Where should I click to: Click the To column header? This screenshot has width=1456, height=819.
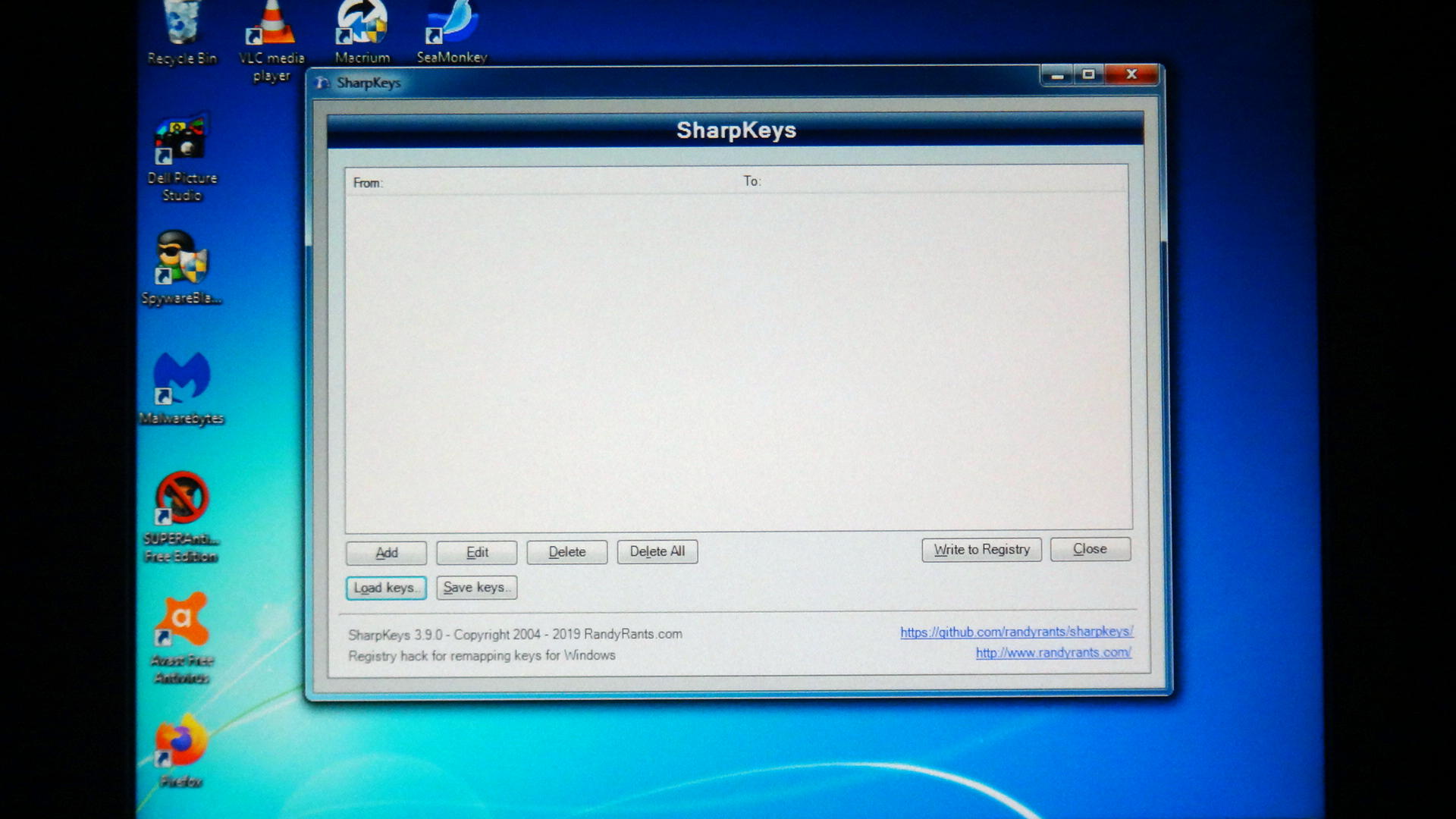(x=933, y=181)
